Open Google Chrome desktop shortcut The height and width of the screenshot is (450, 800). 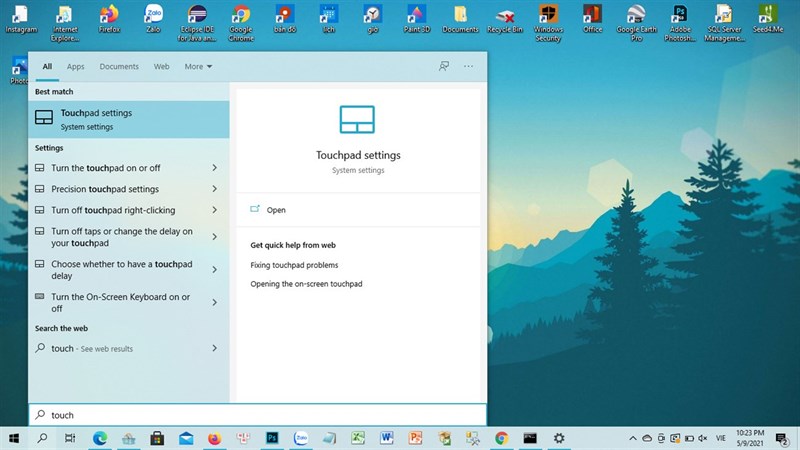[240, 18]
